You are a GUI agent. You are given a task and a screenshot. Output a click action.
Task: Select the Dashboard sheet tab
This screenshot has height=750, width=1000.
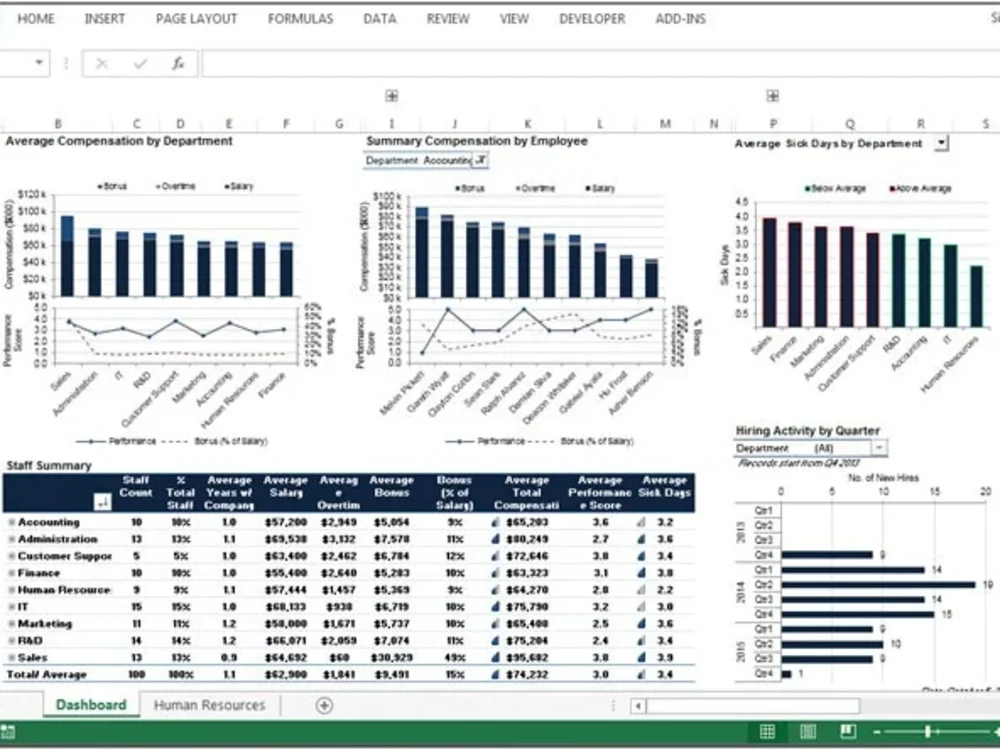[91, 705]
